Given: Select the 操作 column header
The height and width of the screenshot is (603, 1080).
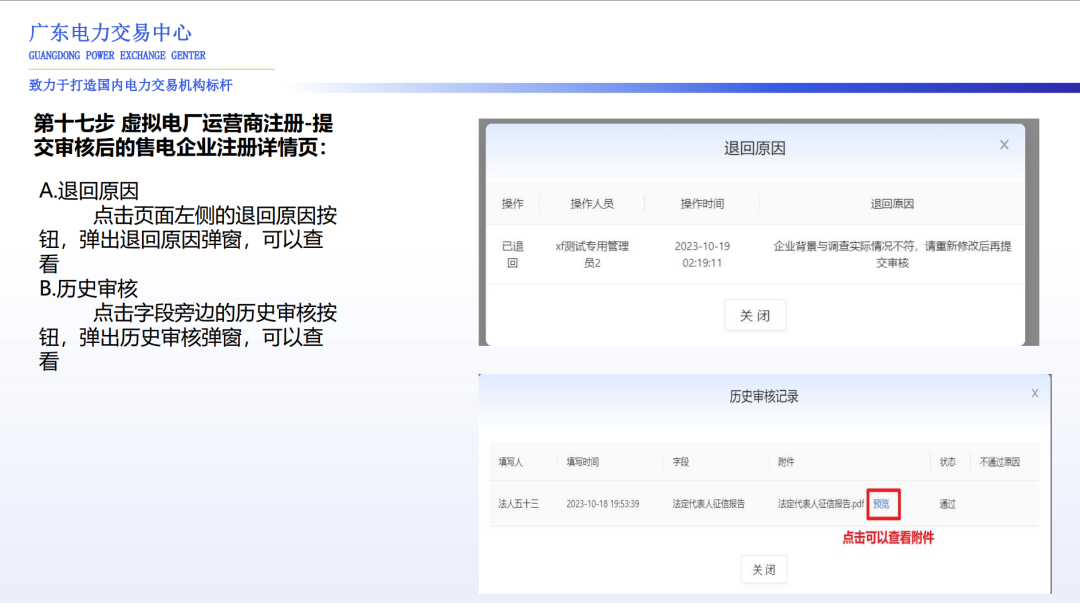Looking at the screenshot, I should click(x=512, y=203).
